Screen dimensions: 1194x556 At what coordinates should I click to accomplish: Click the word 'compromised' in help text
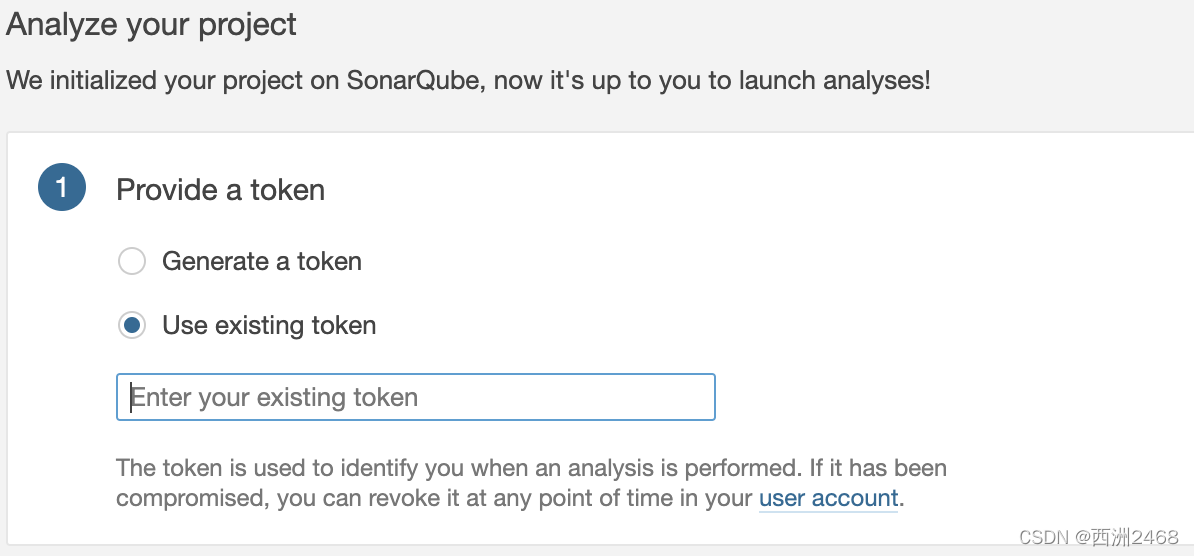point(193,499)
